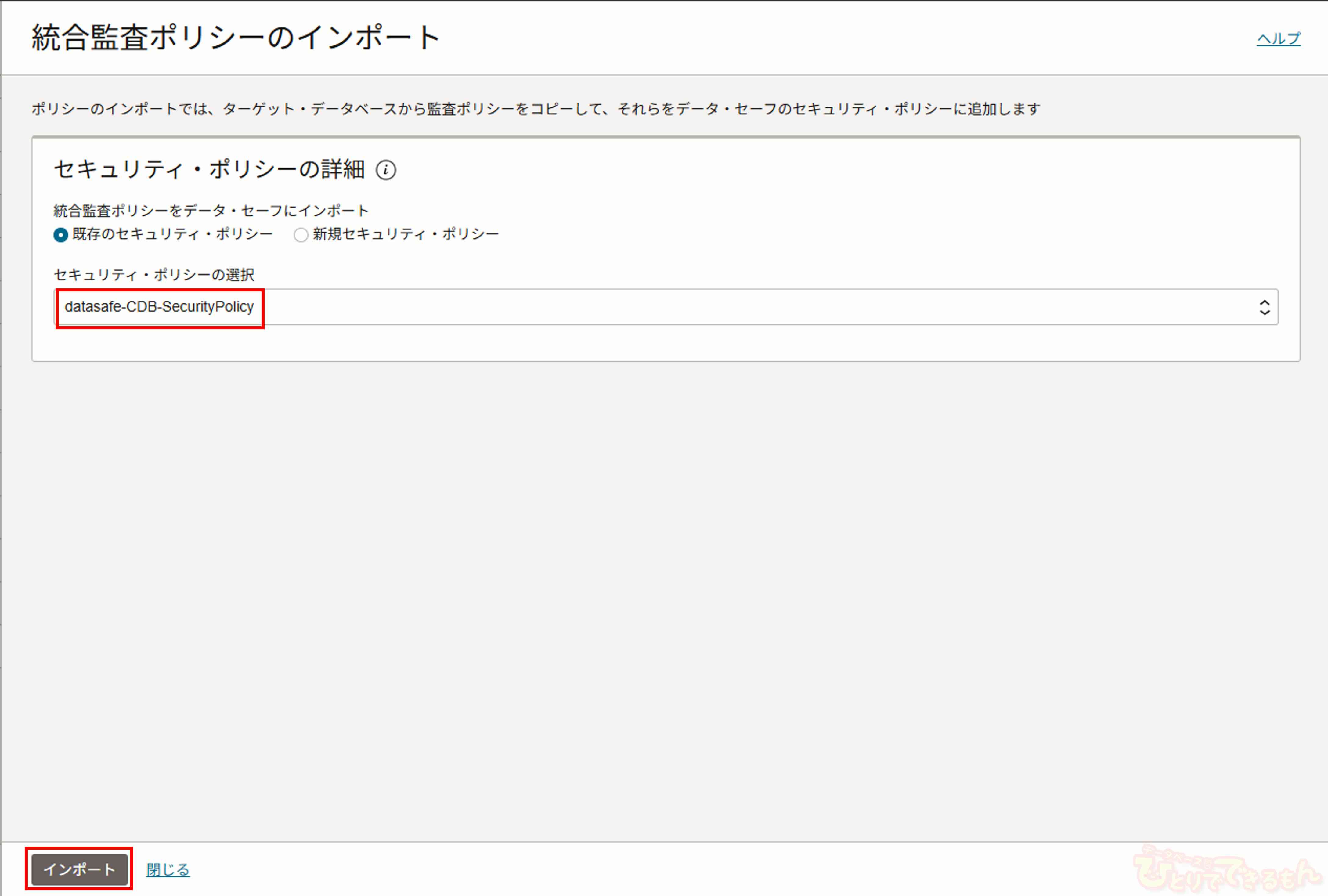The height and width of the screenshot is (896, 1328).
Task: Click the 新規セキュリティ・ポリシー label text
Action: [406, 234]
